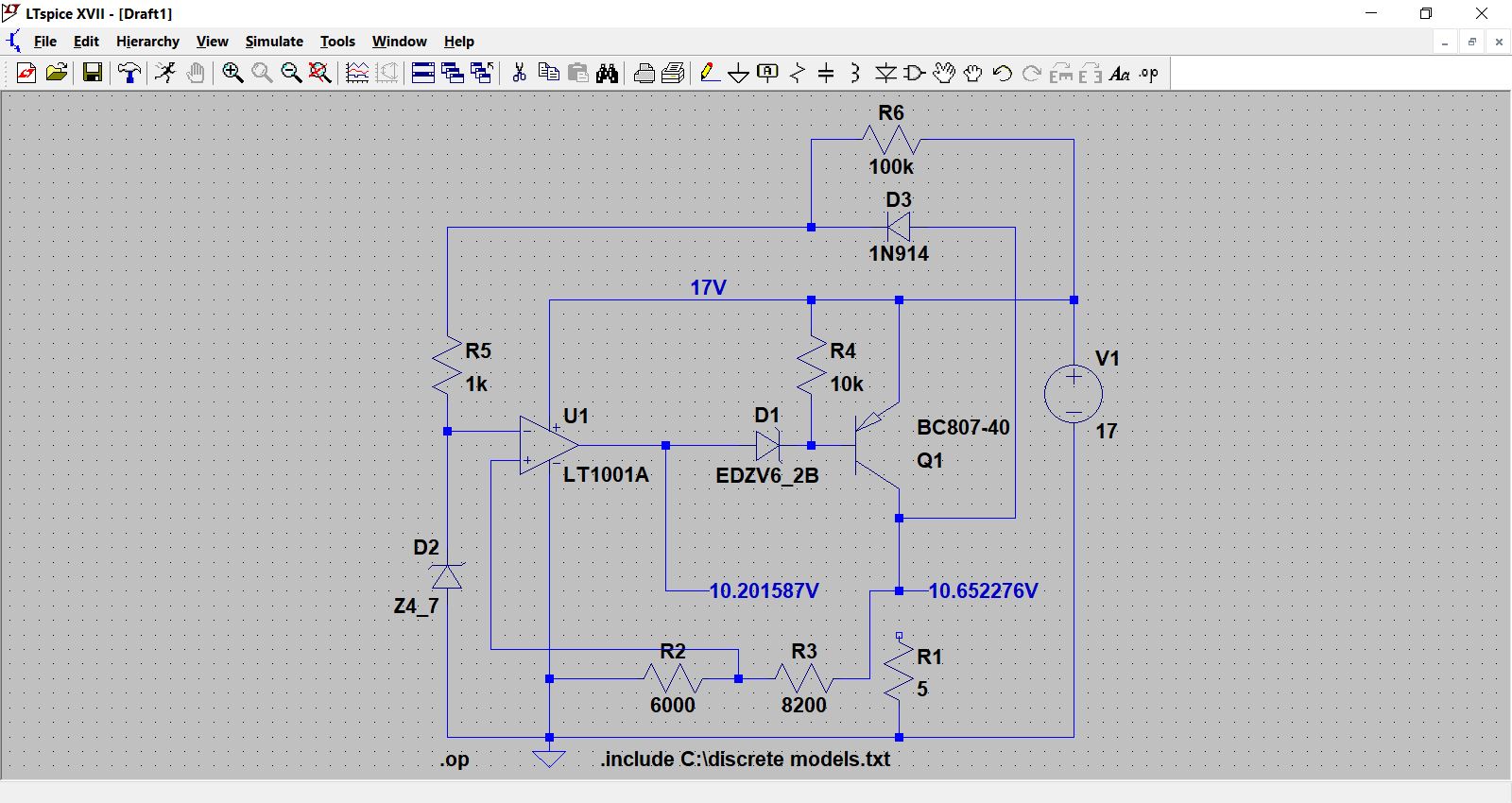Screen dimensions: 1512x803
Task: Click the Redo arrow icon
Action: point(1032,73)
